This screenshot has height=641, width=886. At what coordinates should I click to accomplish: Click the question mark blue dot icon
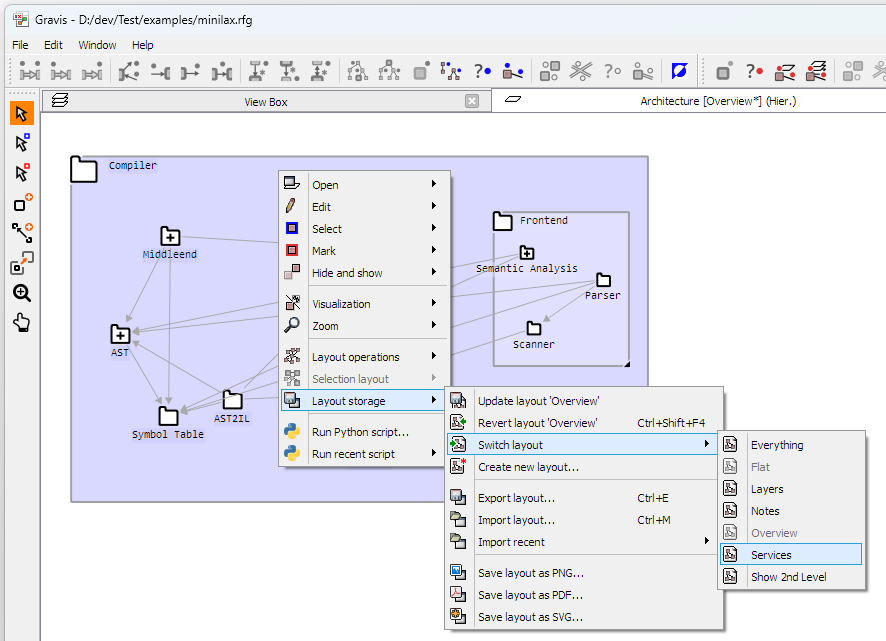[x=482, y=71]
